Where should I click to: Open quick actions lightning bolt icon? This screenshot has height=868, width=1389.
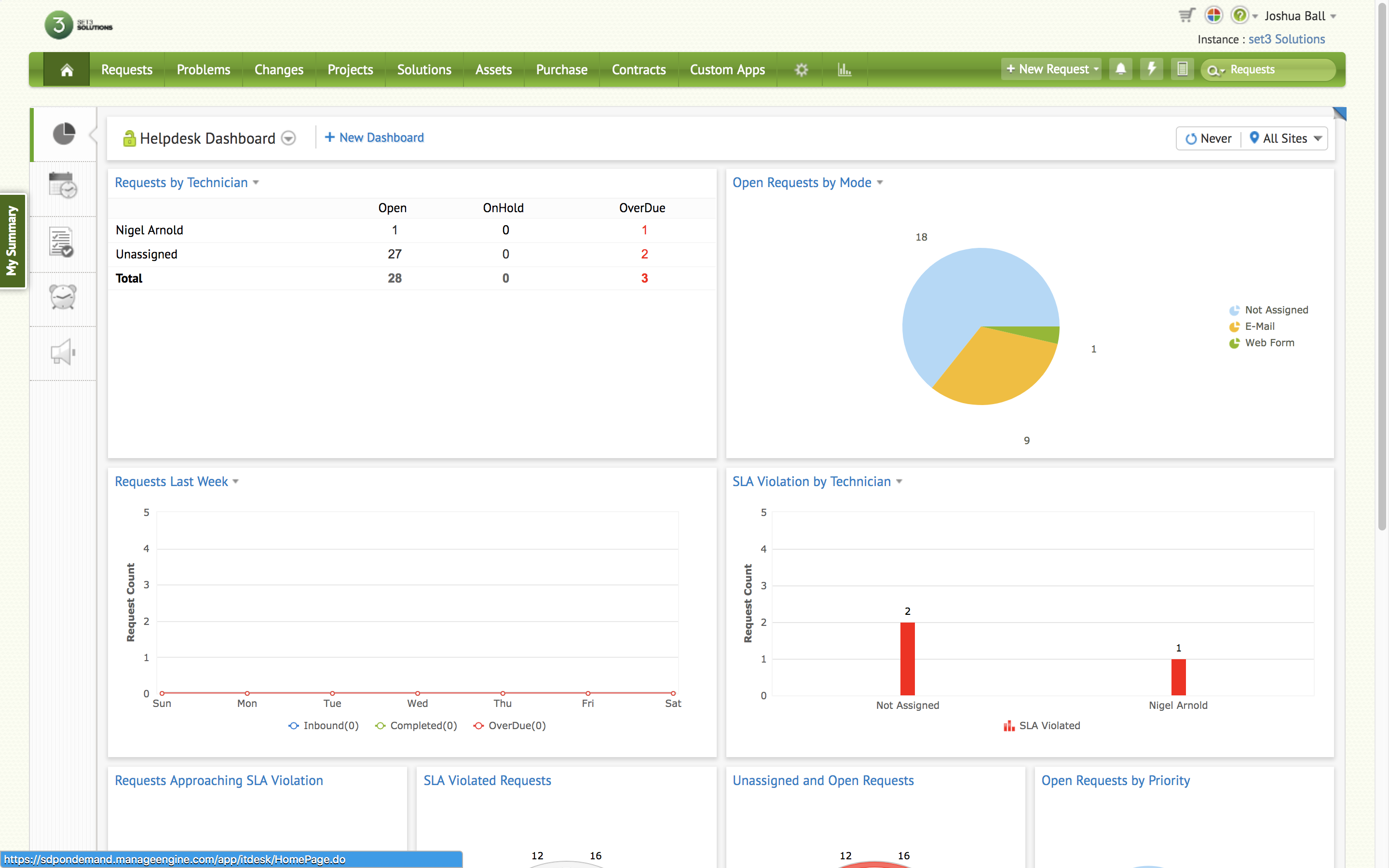pos(1151,69)
